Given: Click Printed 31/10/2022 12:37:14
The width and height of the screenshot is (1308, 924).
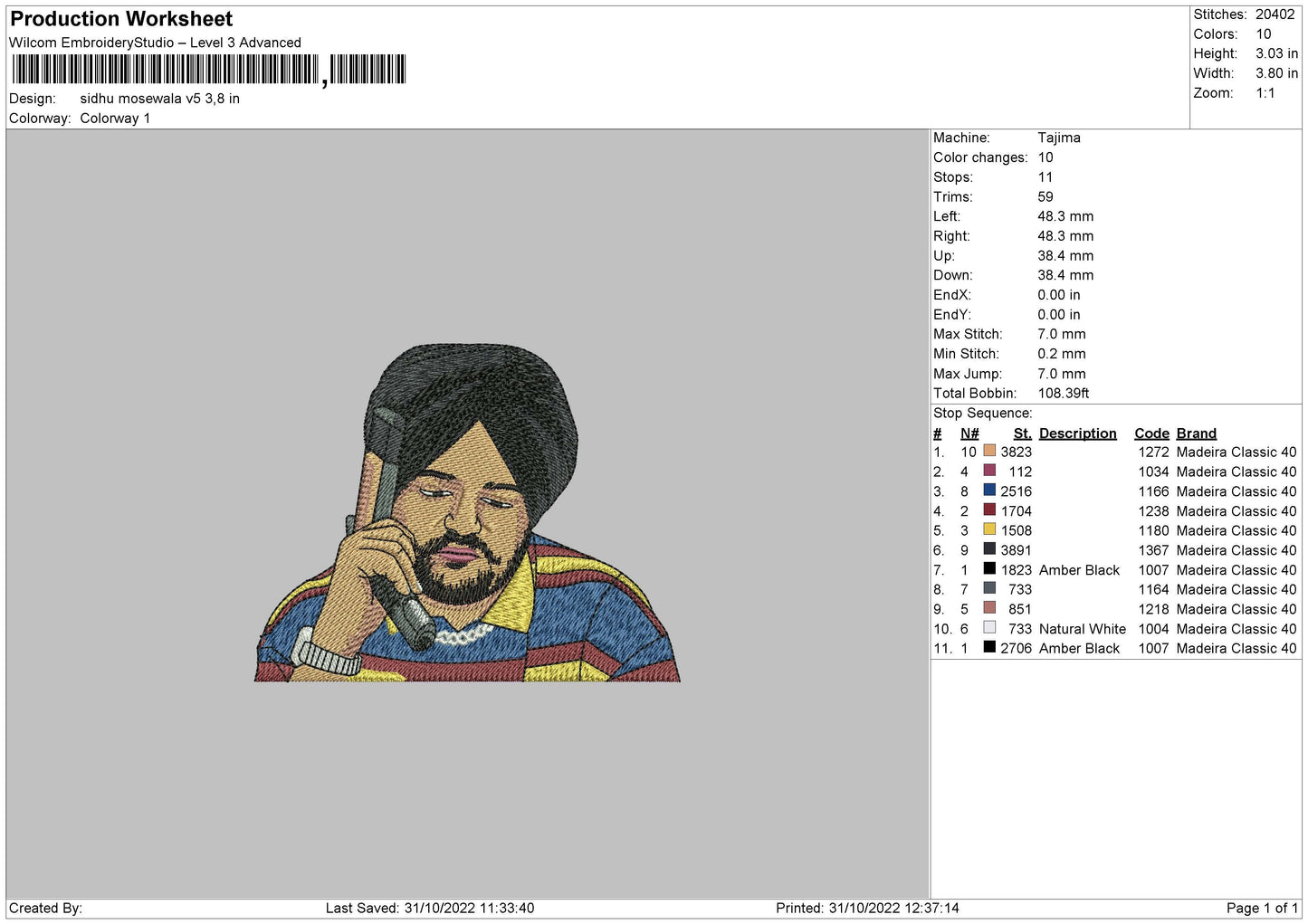Looking at the screenshot, I should (867, 908).
